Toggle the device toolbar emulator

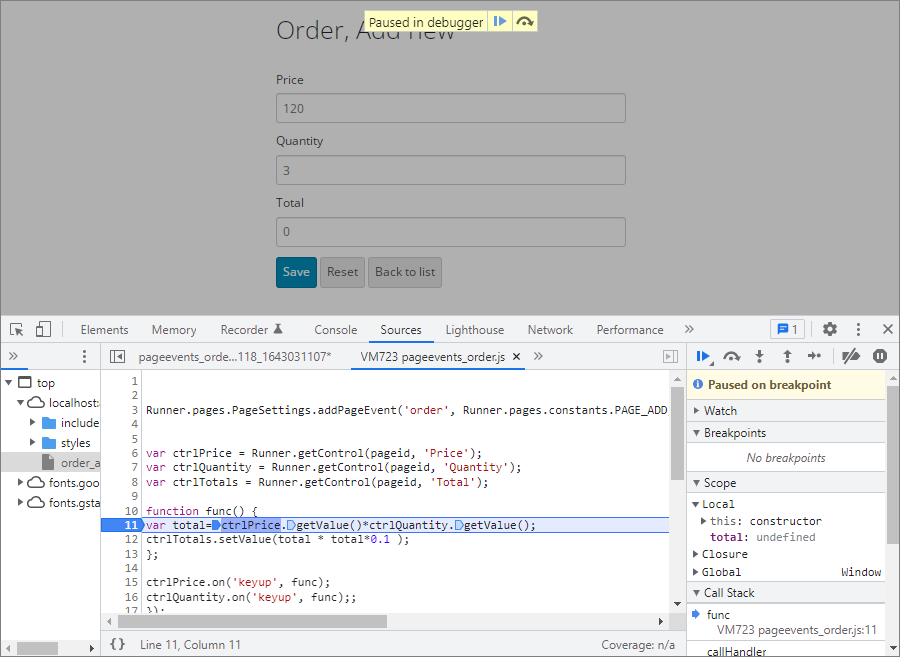41,329
